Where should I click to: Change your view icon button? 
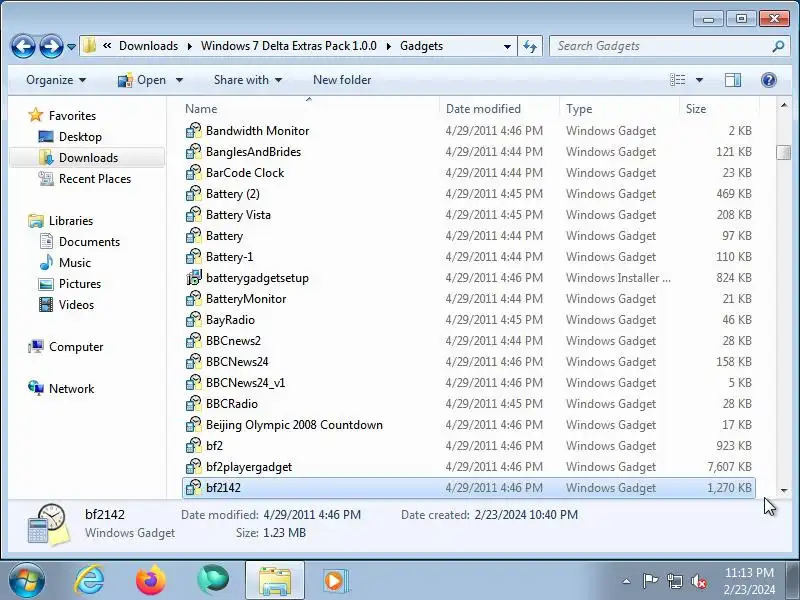[678, 80]
